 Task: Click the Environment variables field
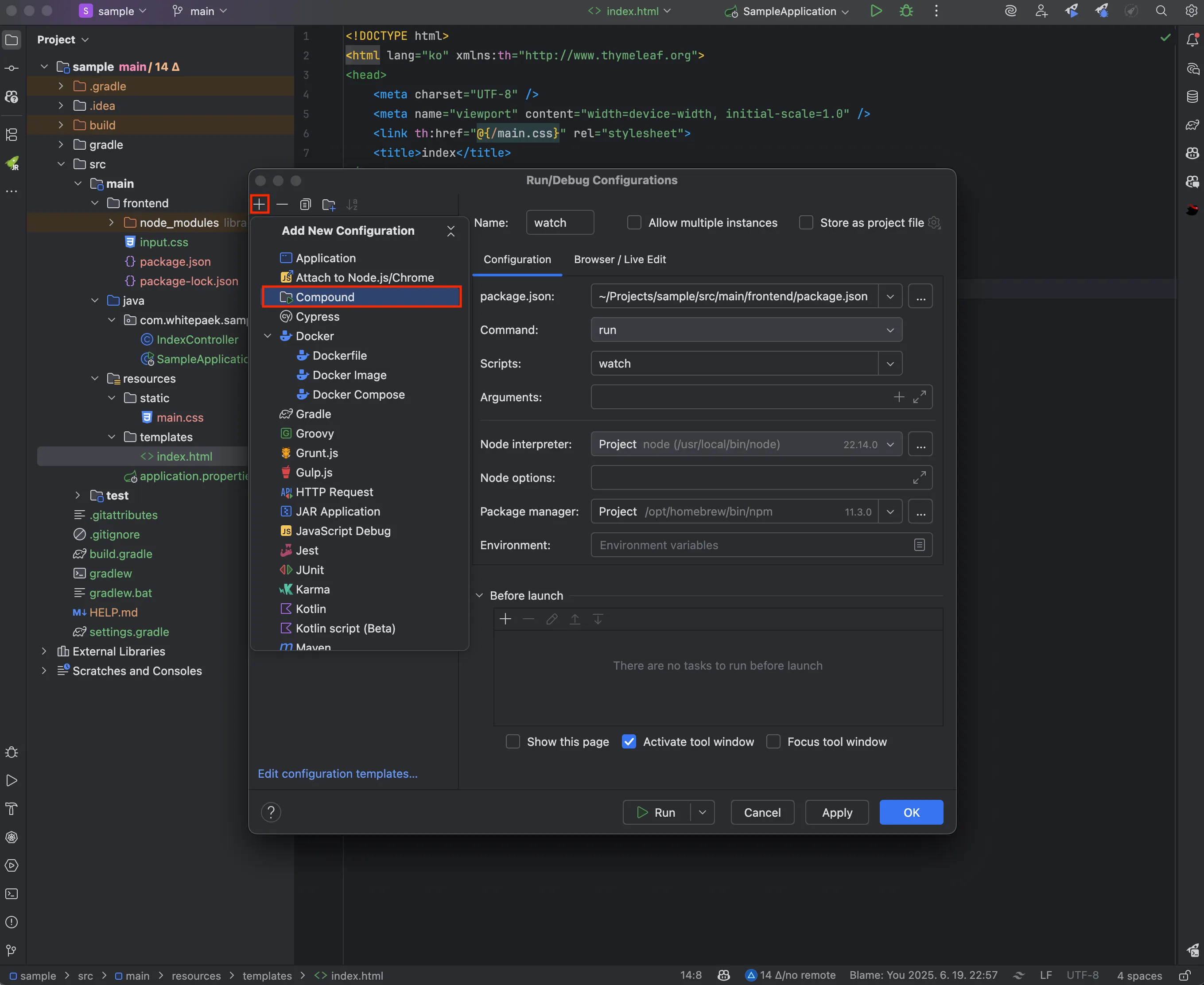point(761,545)
